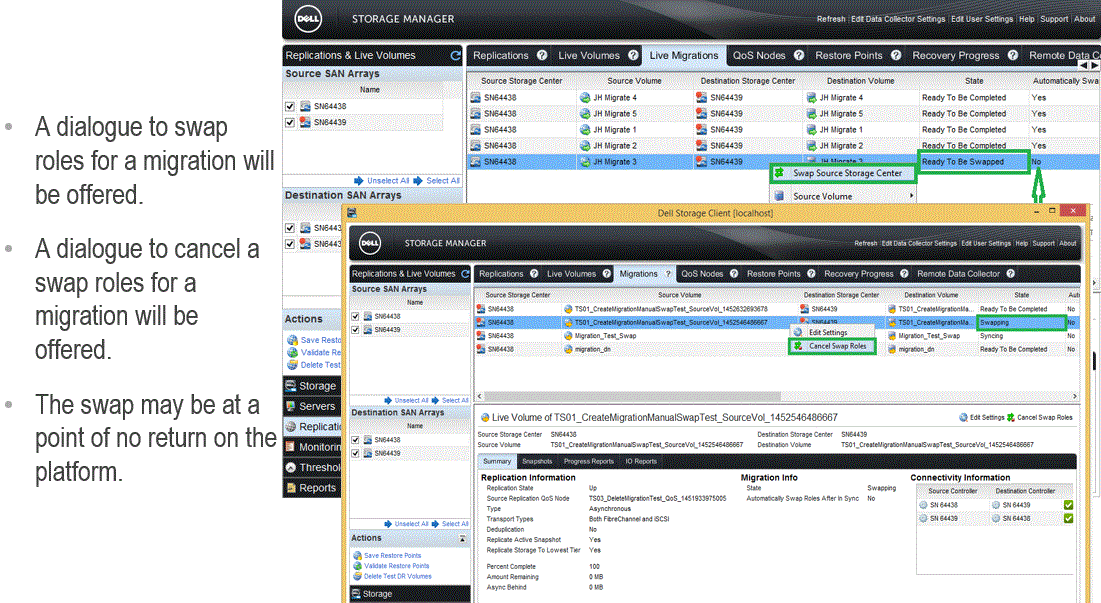Screen dimensions: 1101x603
Task: Select JH Migrate 4 row in back window table
Action: (783, 98)
